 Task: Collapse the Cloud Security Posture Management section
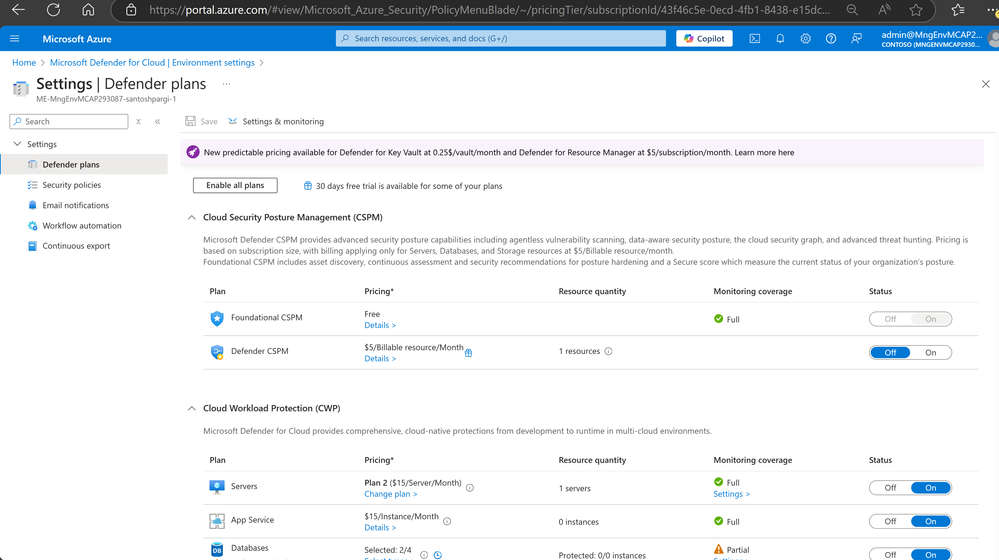192,217
